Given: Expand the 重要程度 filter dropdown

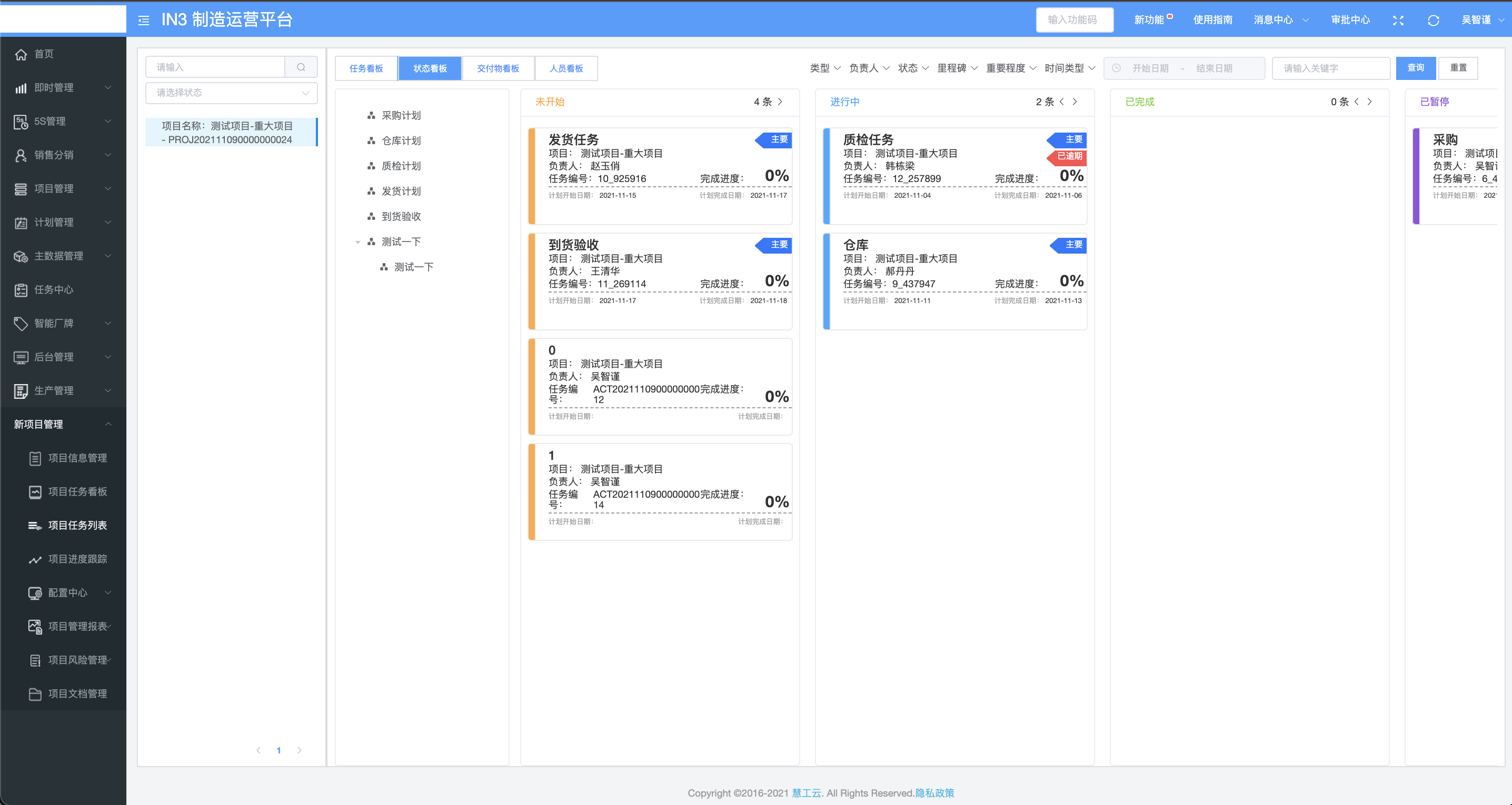Looking at the screenshot, I should 1011,68.
